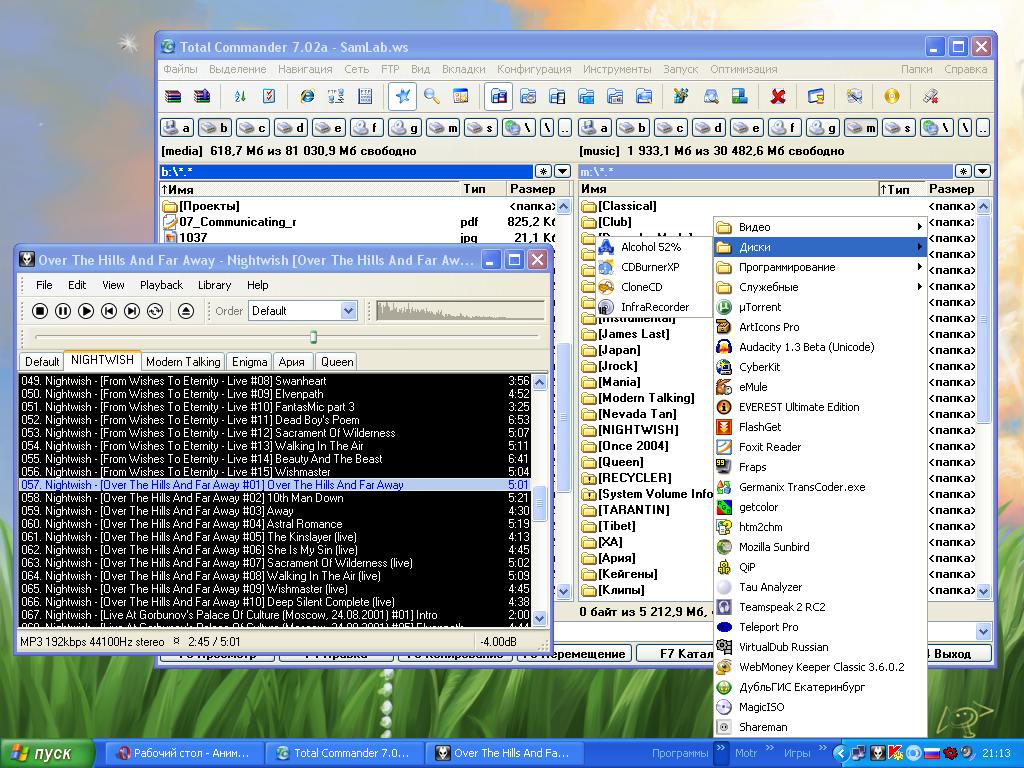Click the pack files book-stack icon
The height and width of the screenshot is (768, 1024).
173,97
